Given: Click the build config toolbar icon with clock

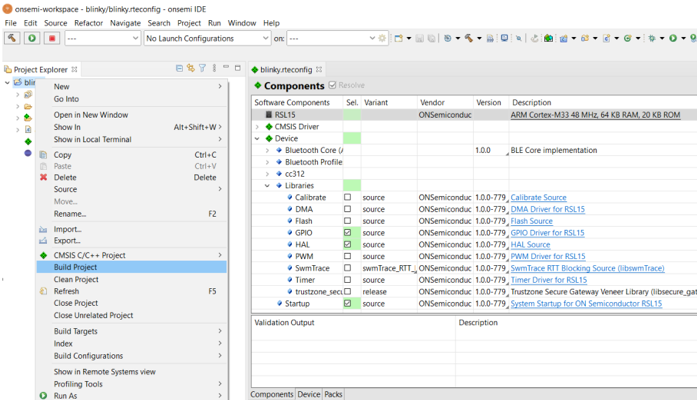Looking at the screenshot, I should click(448, 38).
